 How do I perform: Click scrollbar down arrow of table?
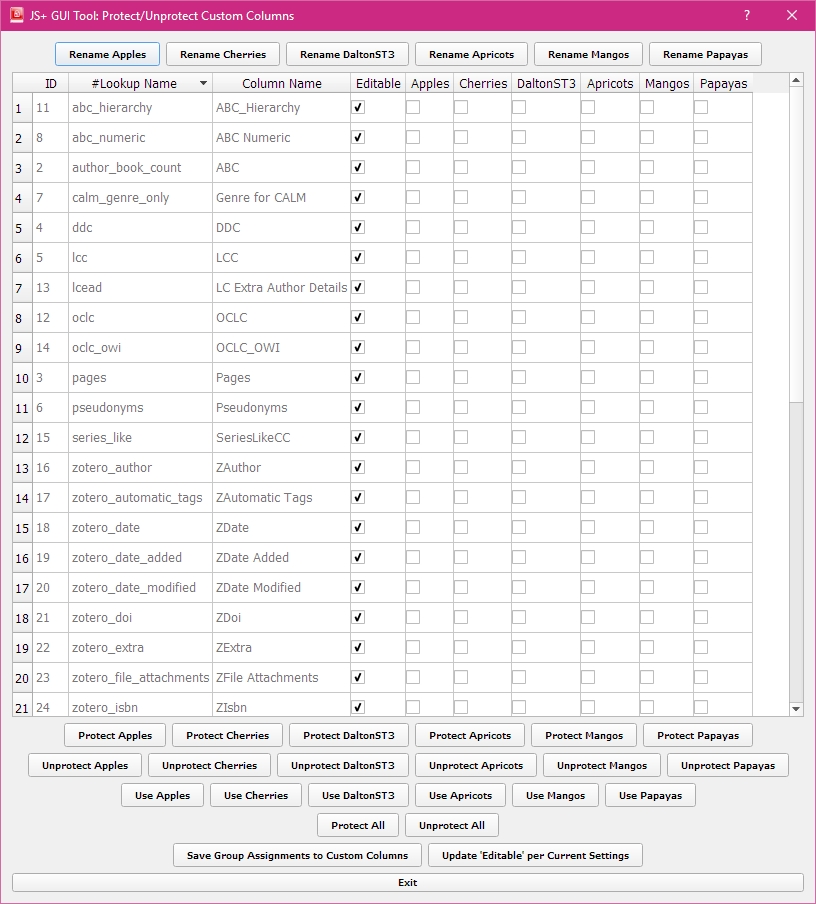click(796, 709)
